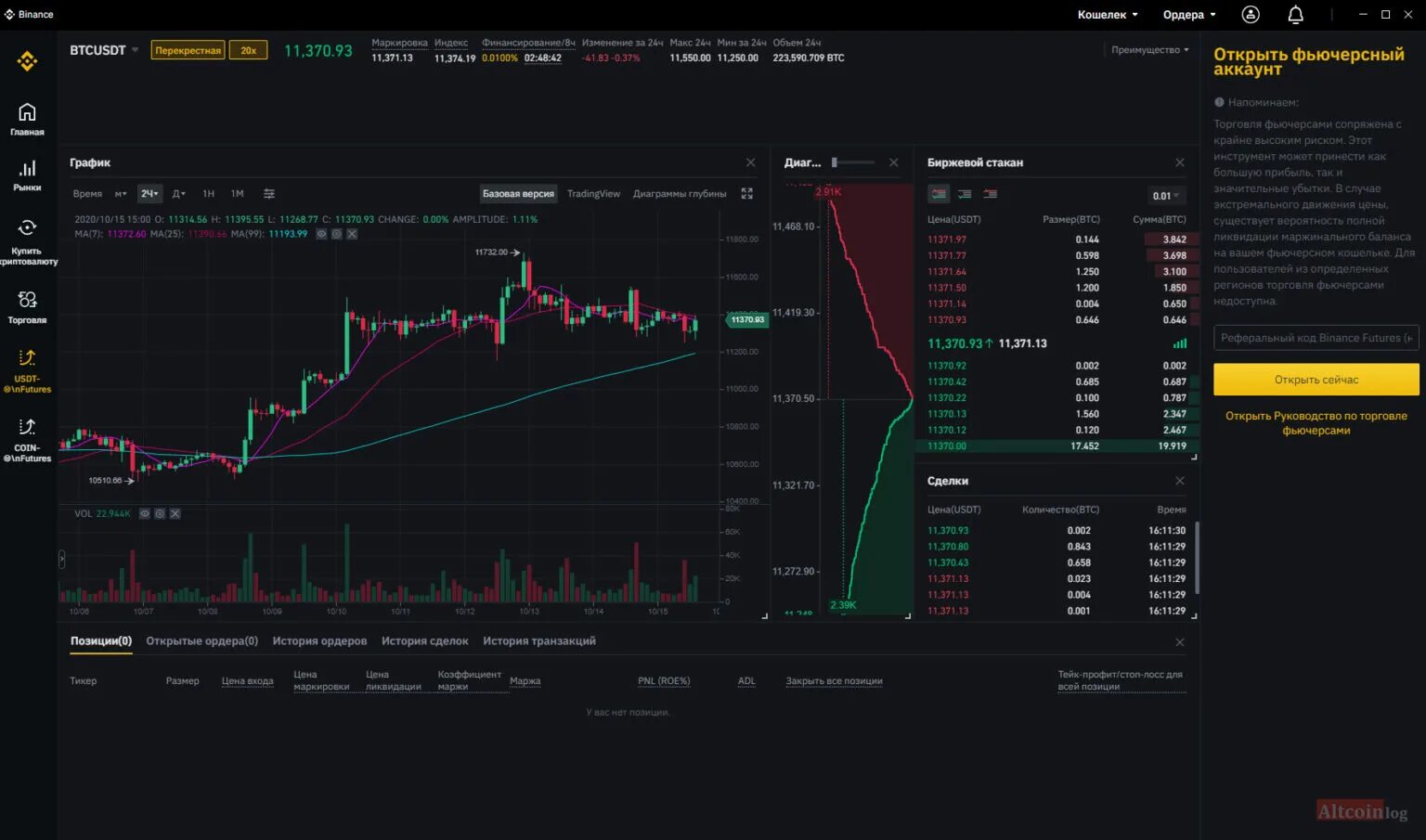Select Время time chart mode
The height and width of the screenshot is (840, 1426).
click(87, 194)
